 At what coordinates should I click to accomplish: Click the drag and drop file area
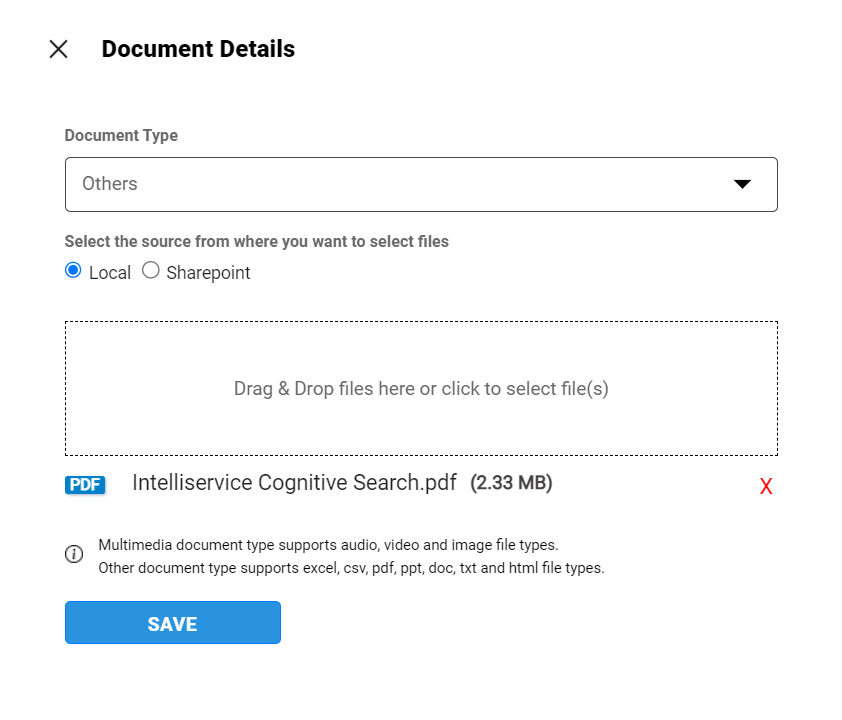(421, 388)
